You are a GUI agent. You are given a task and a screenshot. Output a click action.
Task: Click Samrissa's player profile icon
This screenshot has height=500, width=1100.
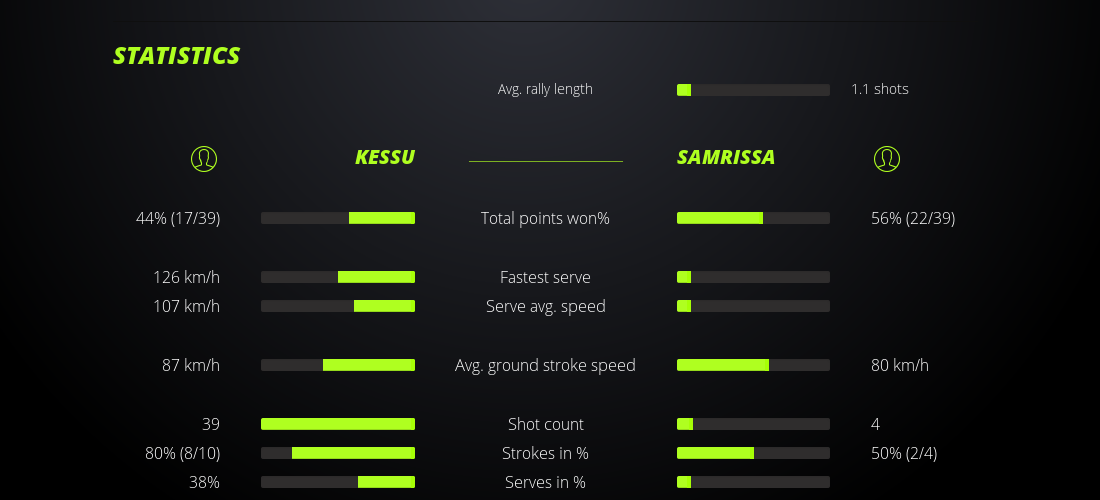pos(887,158)
